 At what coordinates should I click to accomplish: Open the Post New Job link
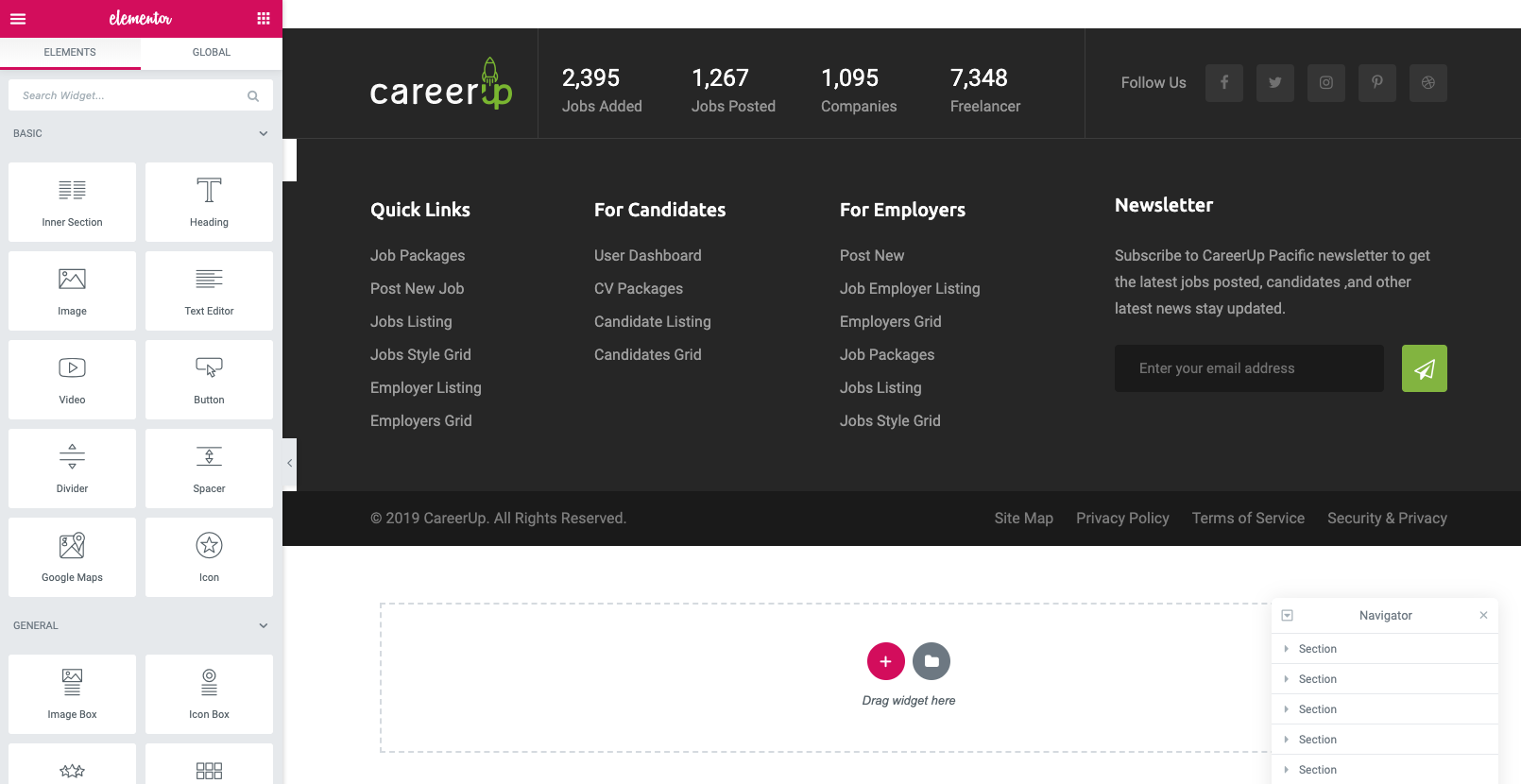(417, 289)
